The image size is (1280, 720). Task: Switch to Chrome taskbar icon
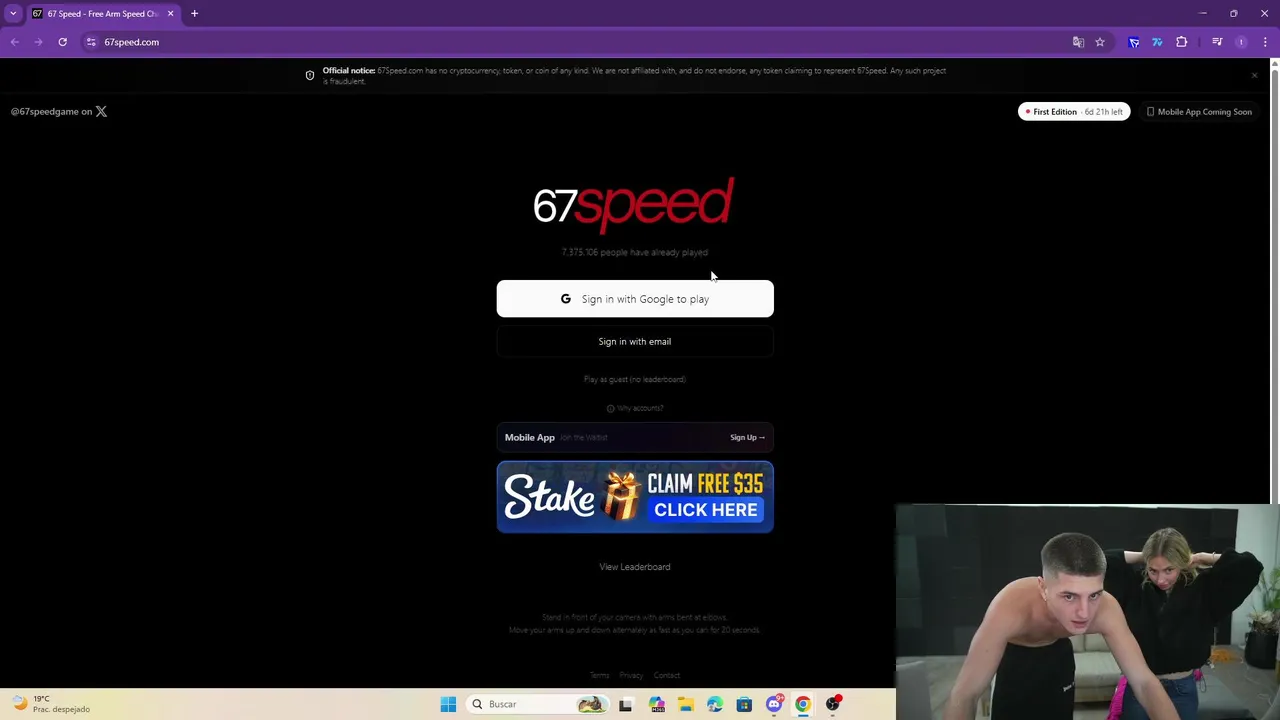803,704
